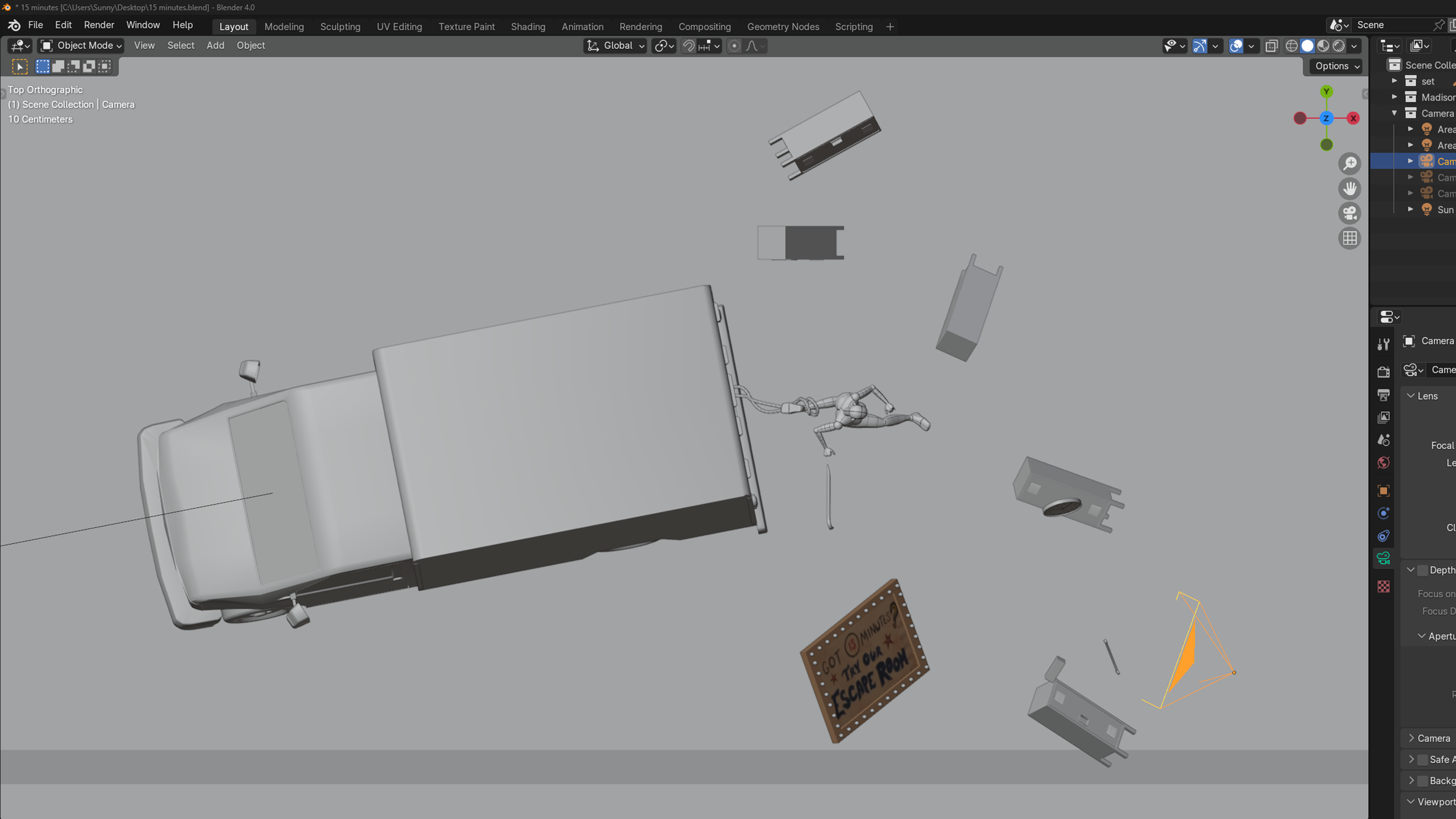Open overlays options dropdown arrow
1456x819 pixels.
pyautogui.click(x=1251, y=46)
